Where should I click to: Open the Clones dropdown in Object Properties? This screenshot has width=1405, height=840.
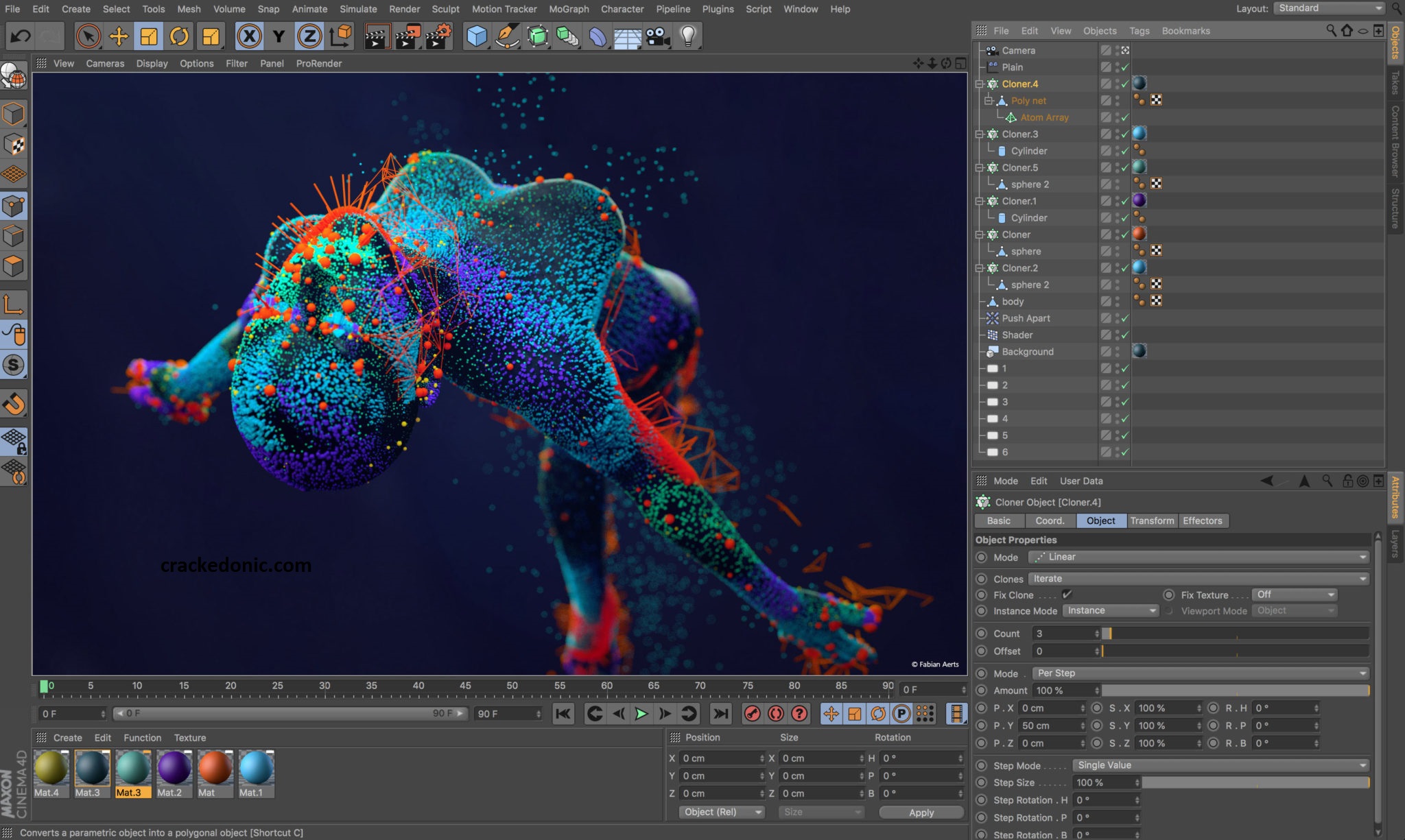1198,578
